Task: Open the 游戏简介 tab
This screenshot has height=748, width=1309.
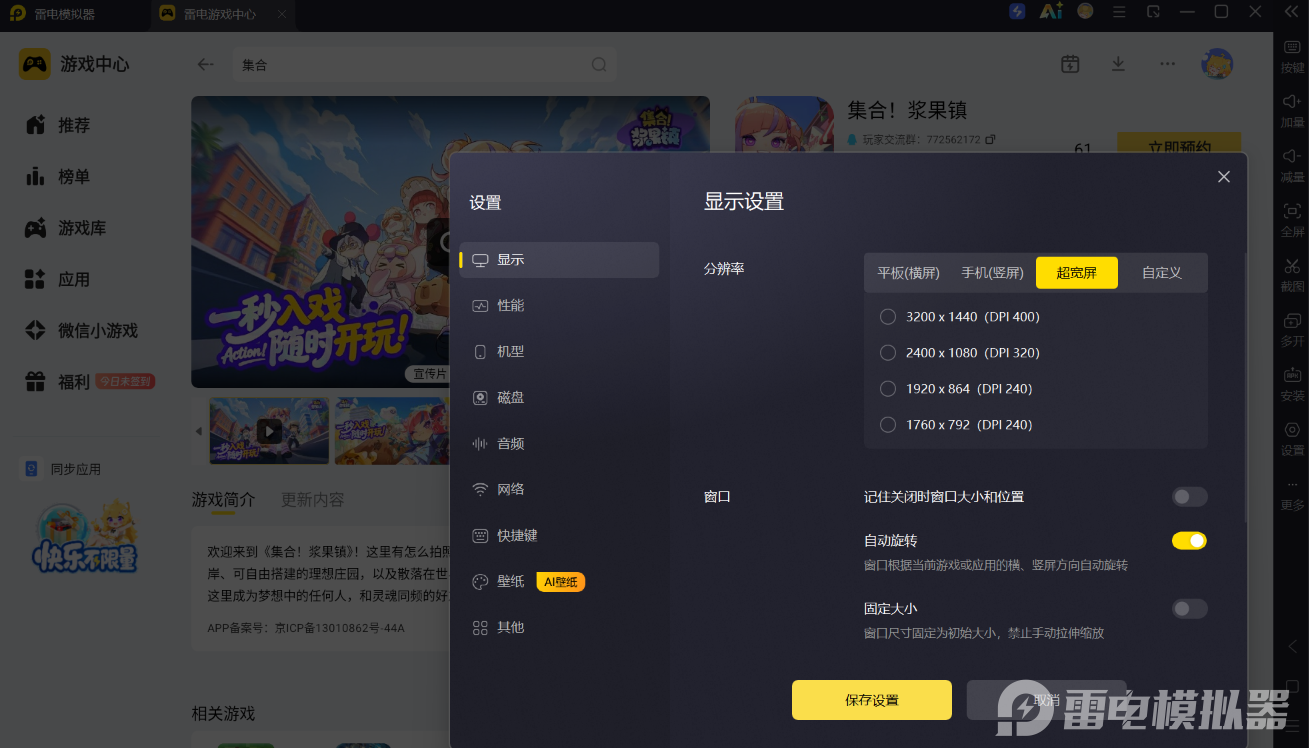Action: [x=223, y=500]
